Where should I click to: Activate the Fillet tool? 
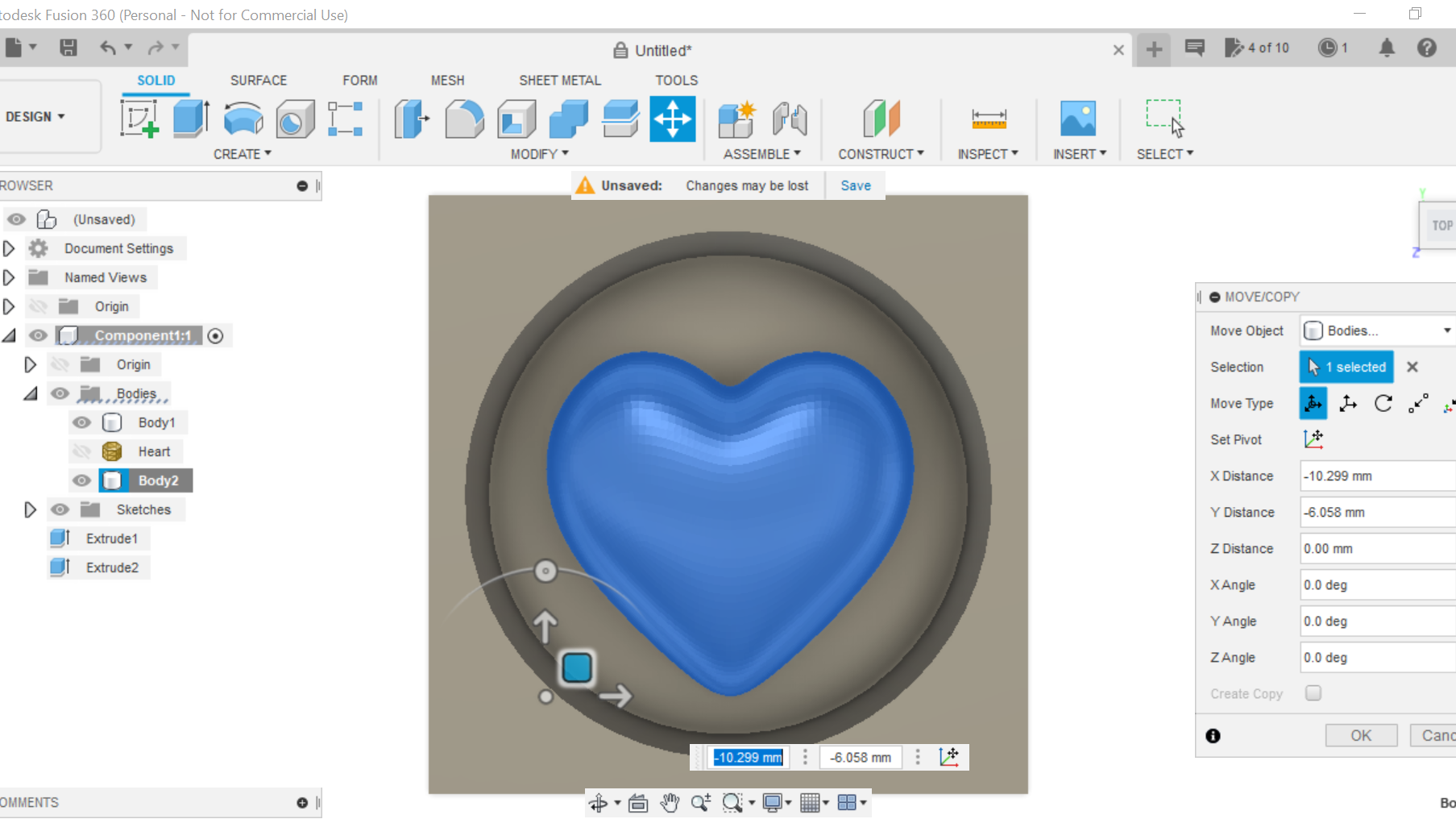pos(464,118)
